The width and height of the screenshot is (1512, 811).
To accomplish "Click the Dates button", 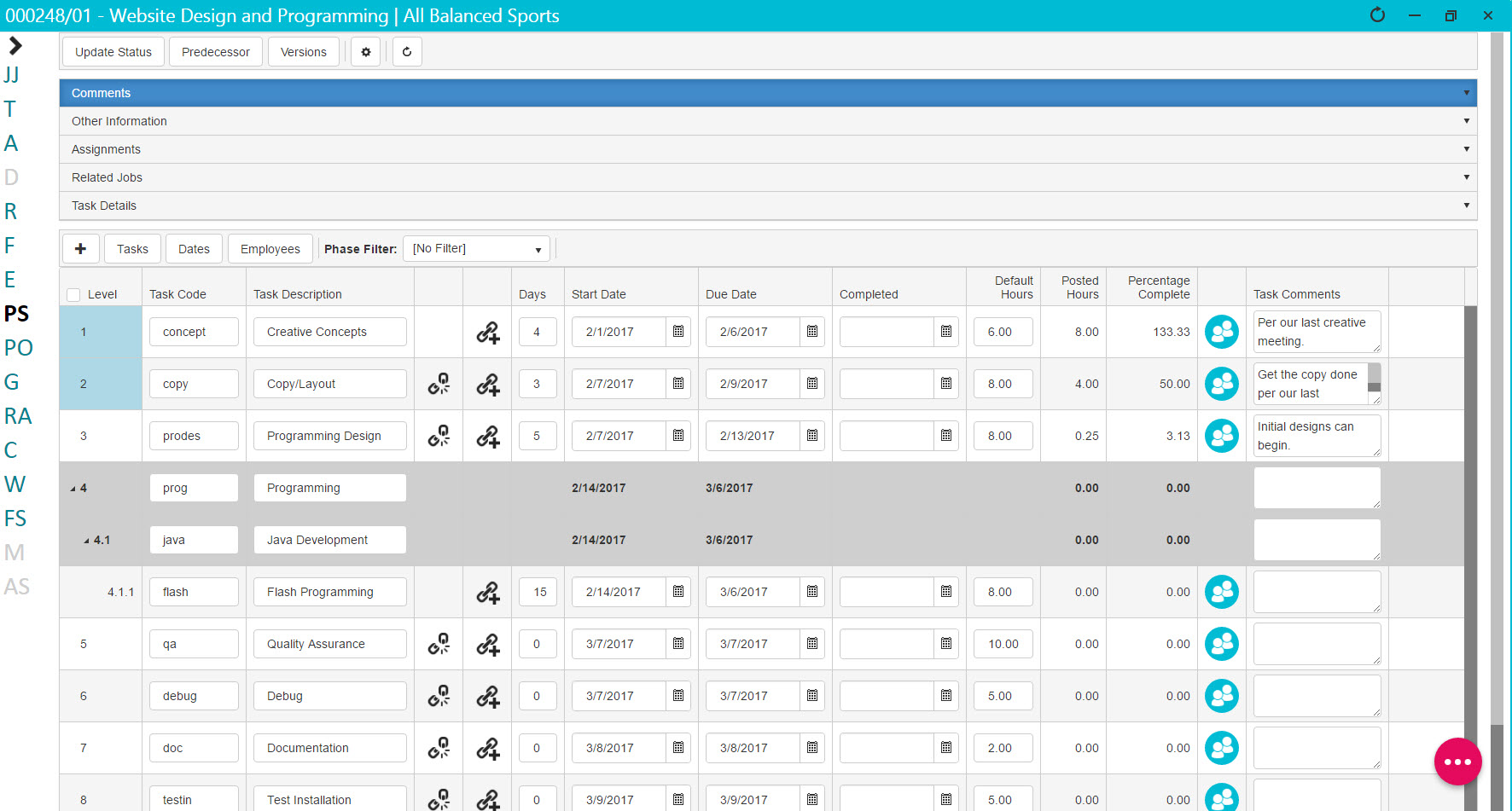I will [194, 249].
